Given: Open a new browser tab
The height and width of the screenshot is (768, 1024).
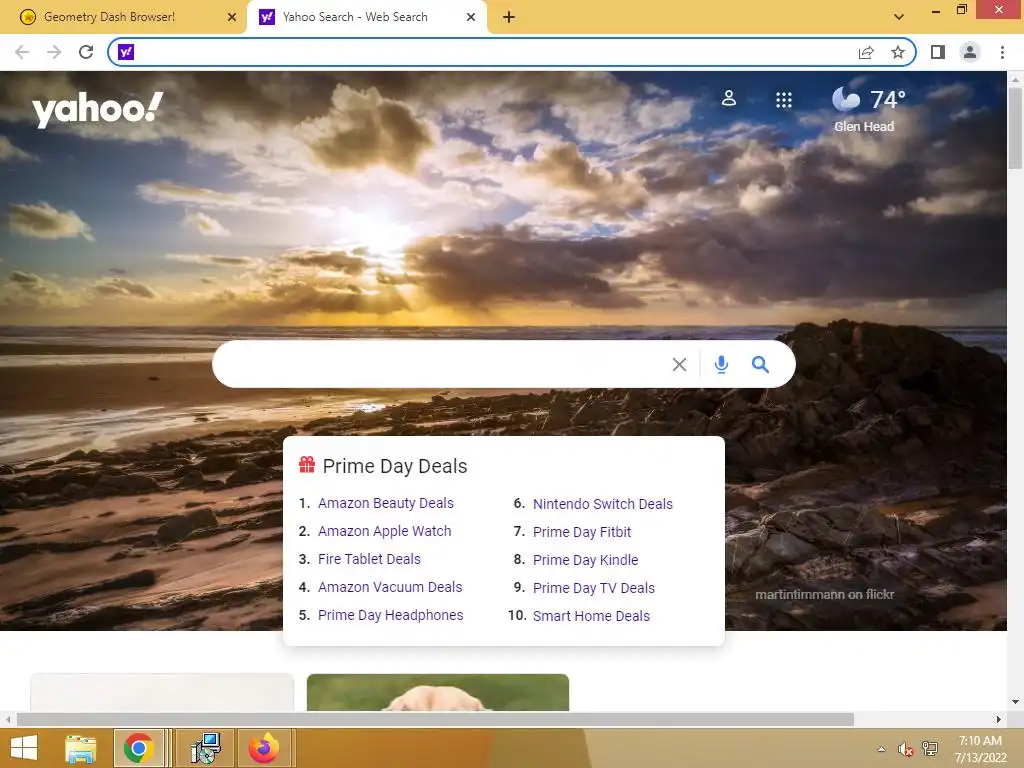Looking at the screenshot, I should tap(509, 17).
